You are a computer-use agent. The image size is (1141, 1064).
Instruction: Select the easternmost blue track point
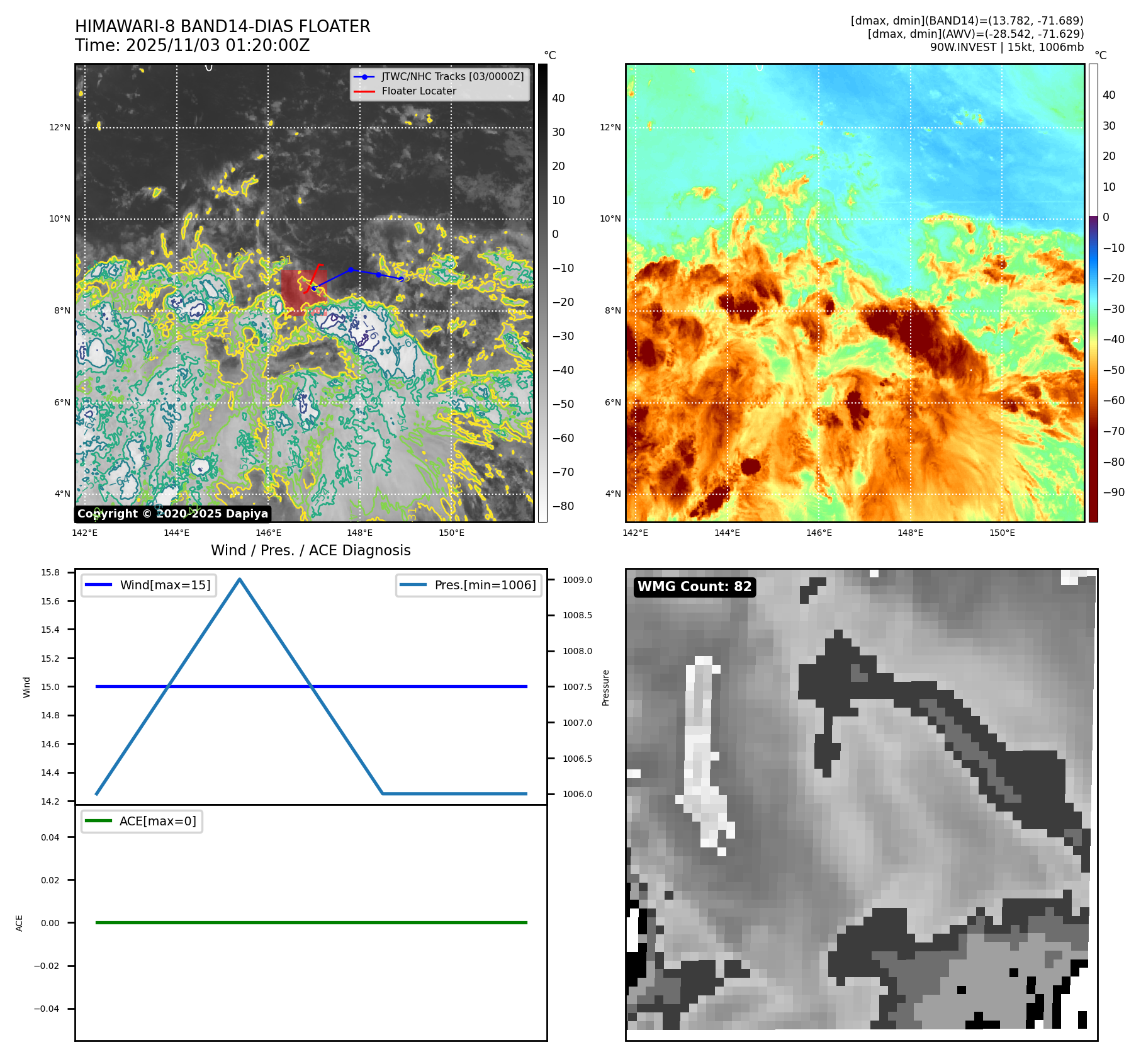[401, 278]
